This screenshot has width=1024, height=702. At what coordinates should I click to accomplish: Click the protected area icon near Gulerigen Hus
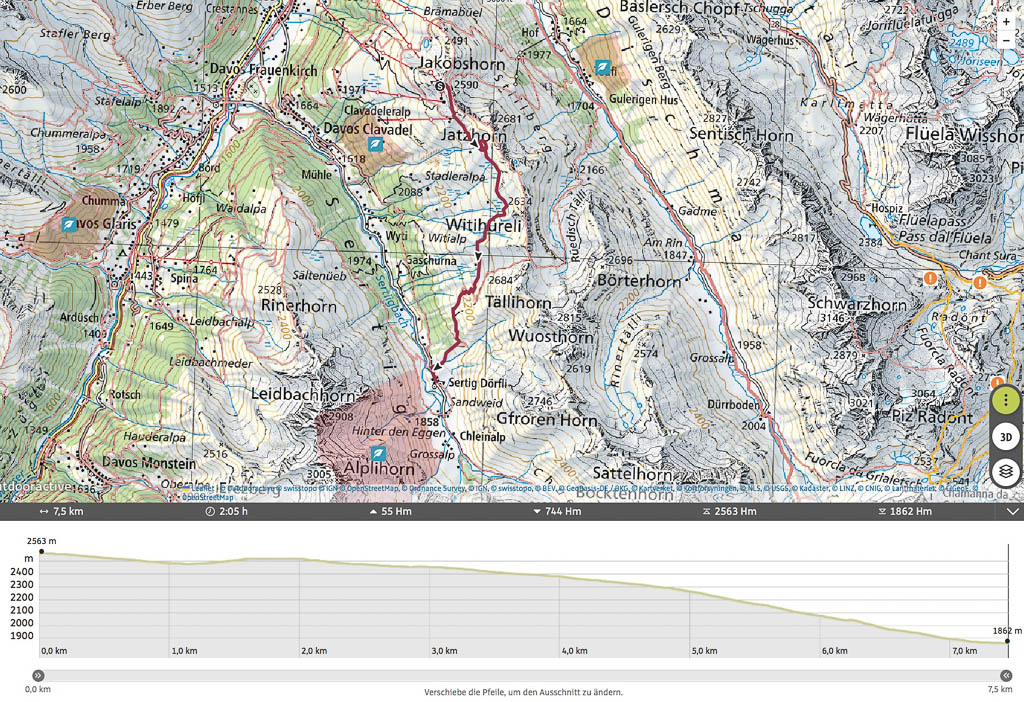603,67
